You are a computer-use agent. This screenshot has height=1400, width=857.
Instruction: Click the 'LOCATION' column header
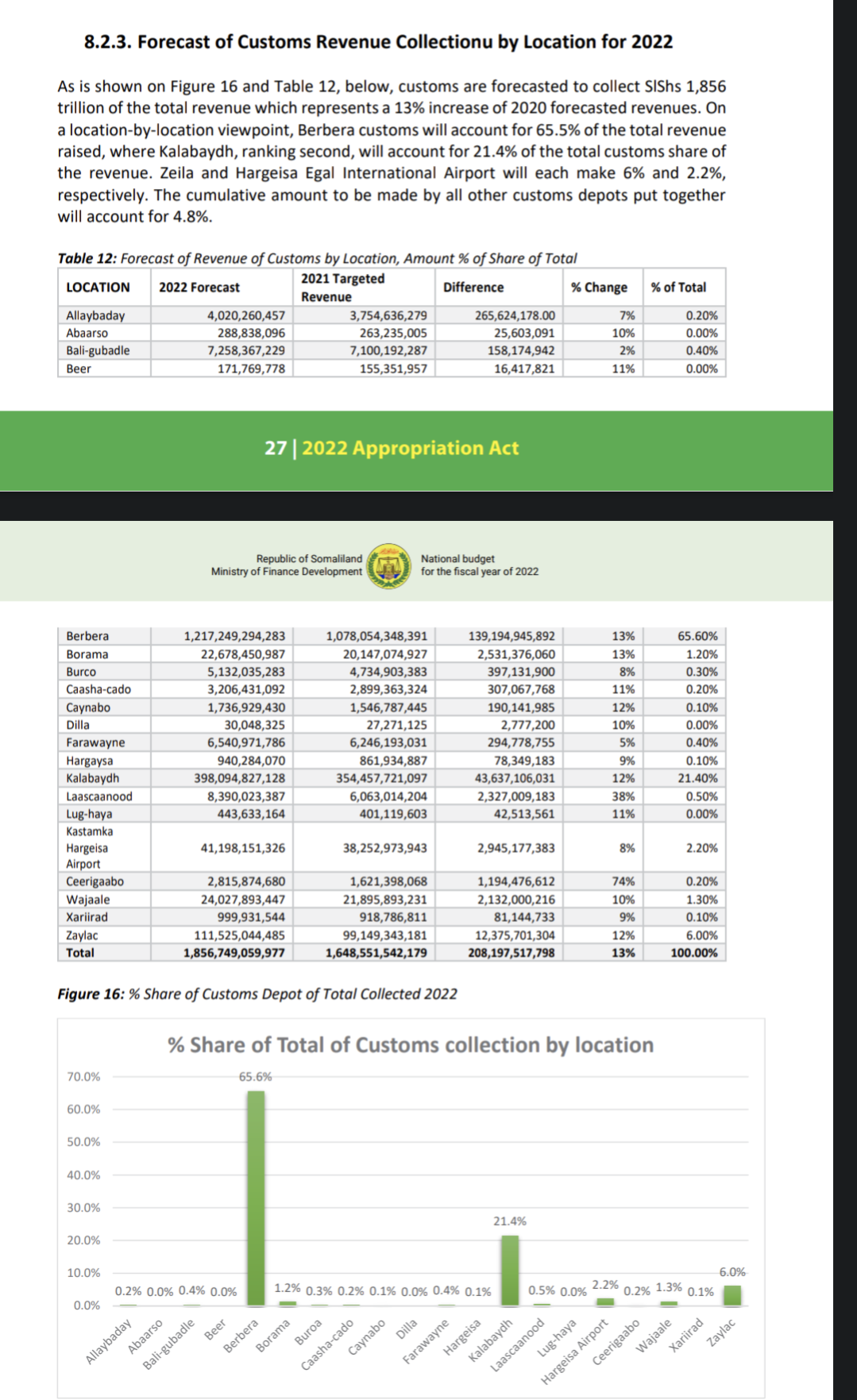(x=98, y=287)
